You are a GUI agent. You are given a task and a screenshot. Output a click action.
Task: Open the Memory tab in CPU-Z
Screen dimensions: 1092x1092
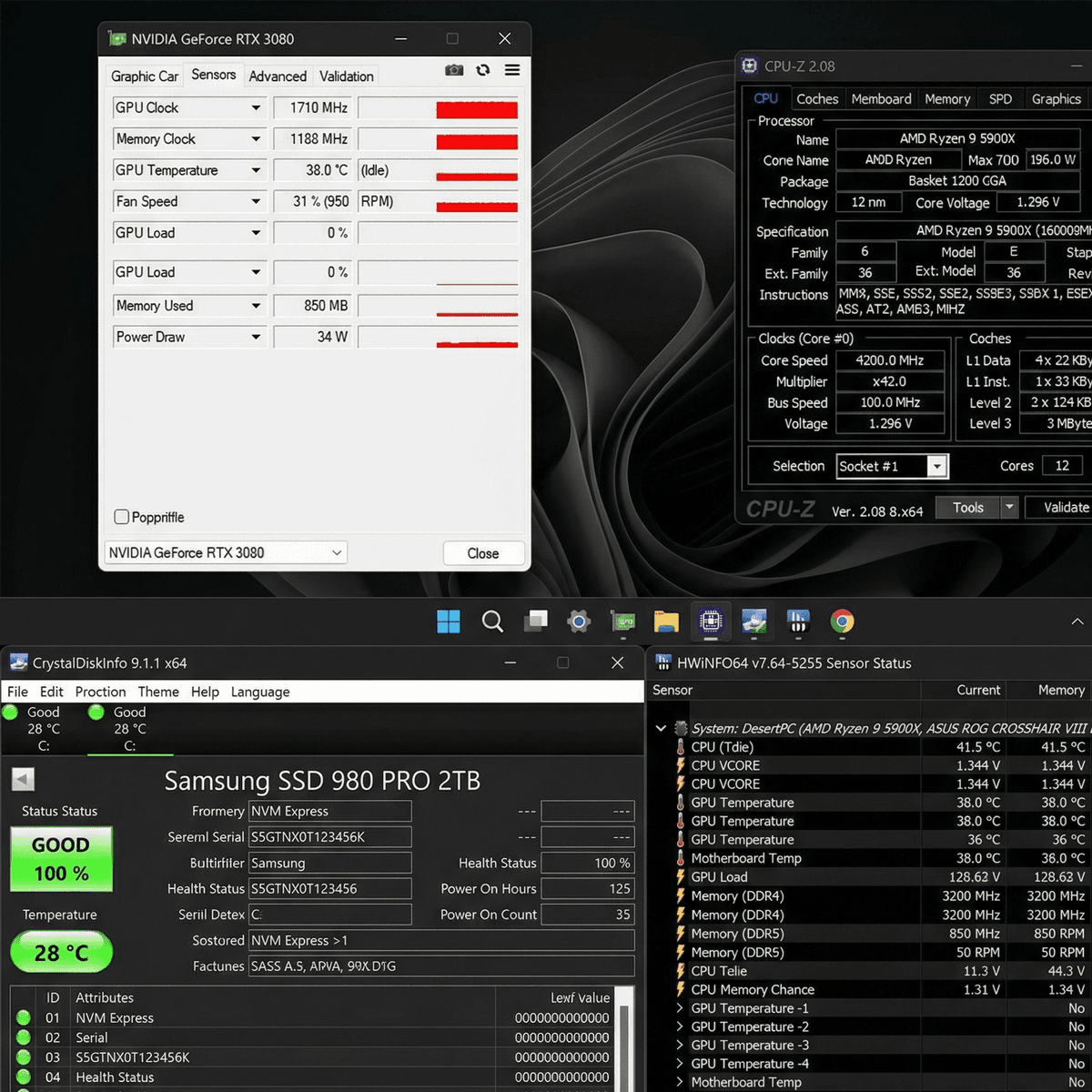click(x=947, y=99)
